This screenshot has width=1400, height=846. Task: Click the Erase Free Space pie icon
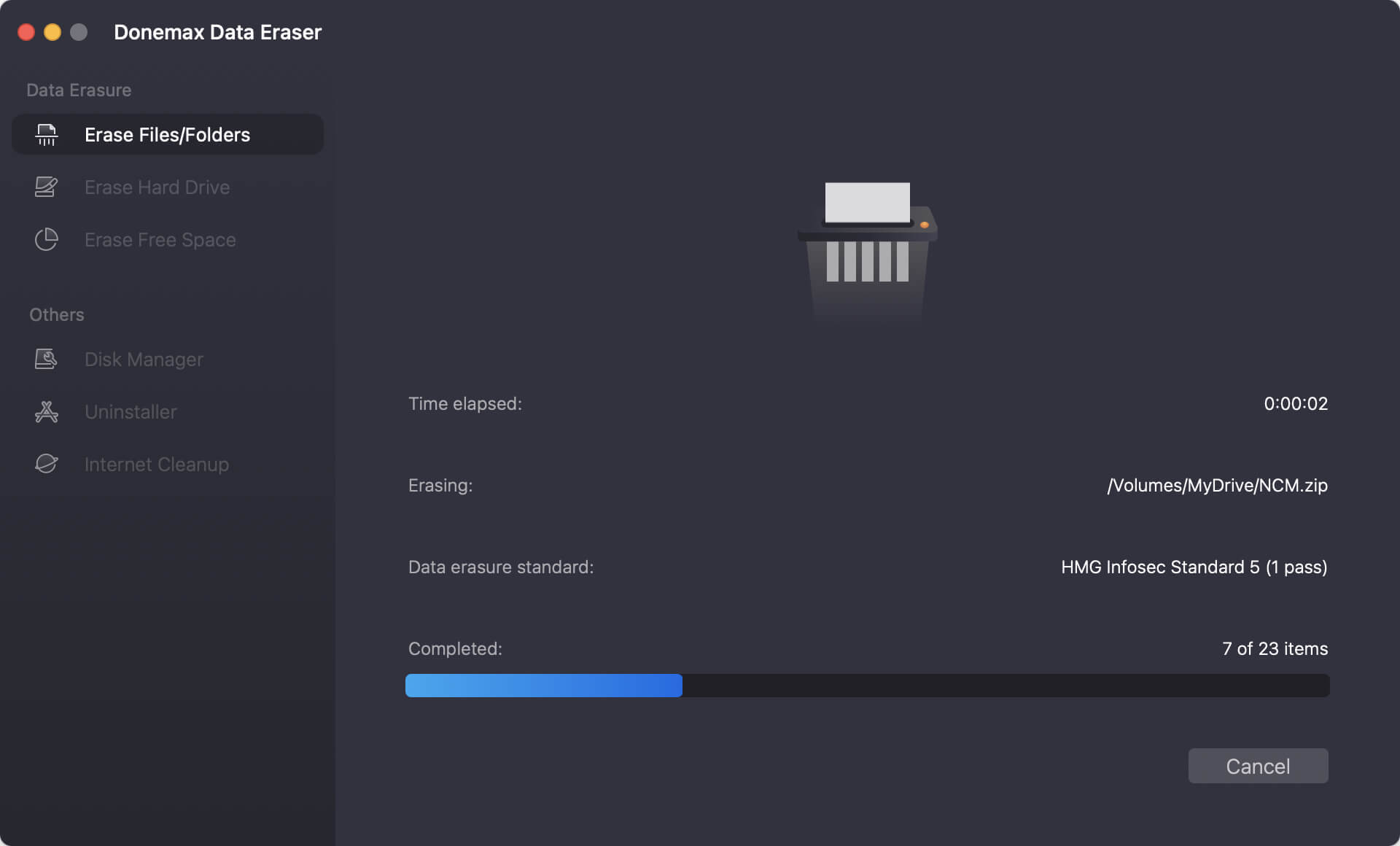pyautogui.click(x=47, y=240)
